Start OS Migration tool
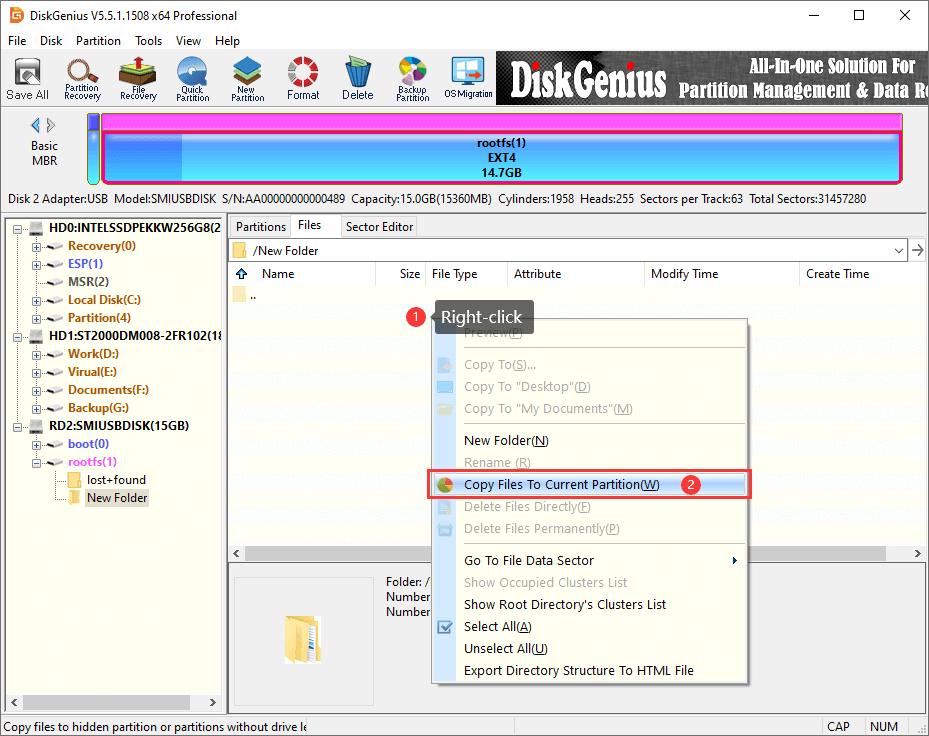929x736 pixels. coord(468,79)
